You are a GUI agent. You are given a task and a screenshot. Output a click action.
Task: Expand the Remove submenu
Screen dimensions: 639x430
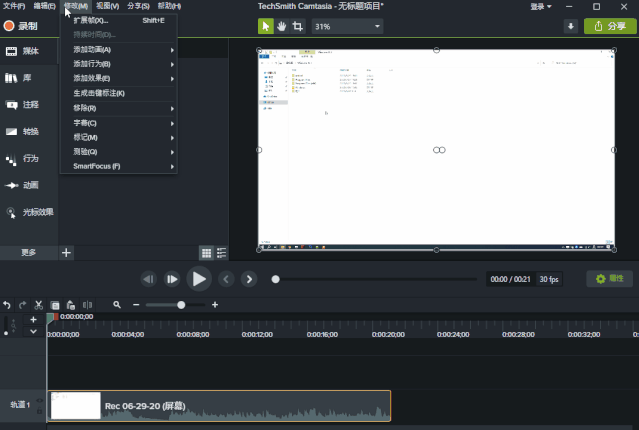[x=119, y=108]
